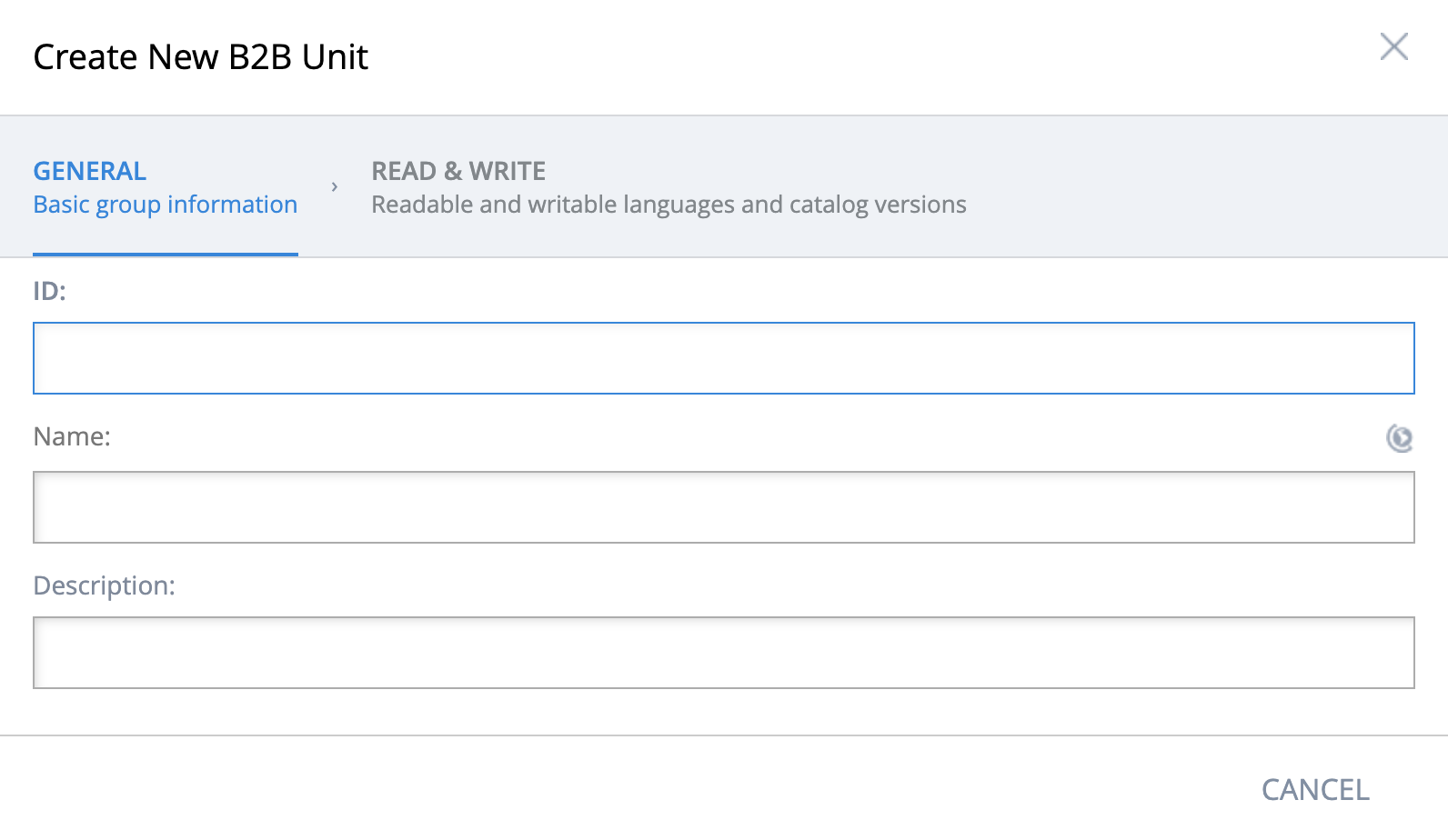Click the 'Description:' field label

105,585
